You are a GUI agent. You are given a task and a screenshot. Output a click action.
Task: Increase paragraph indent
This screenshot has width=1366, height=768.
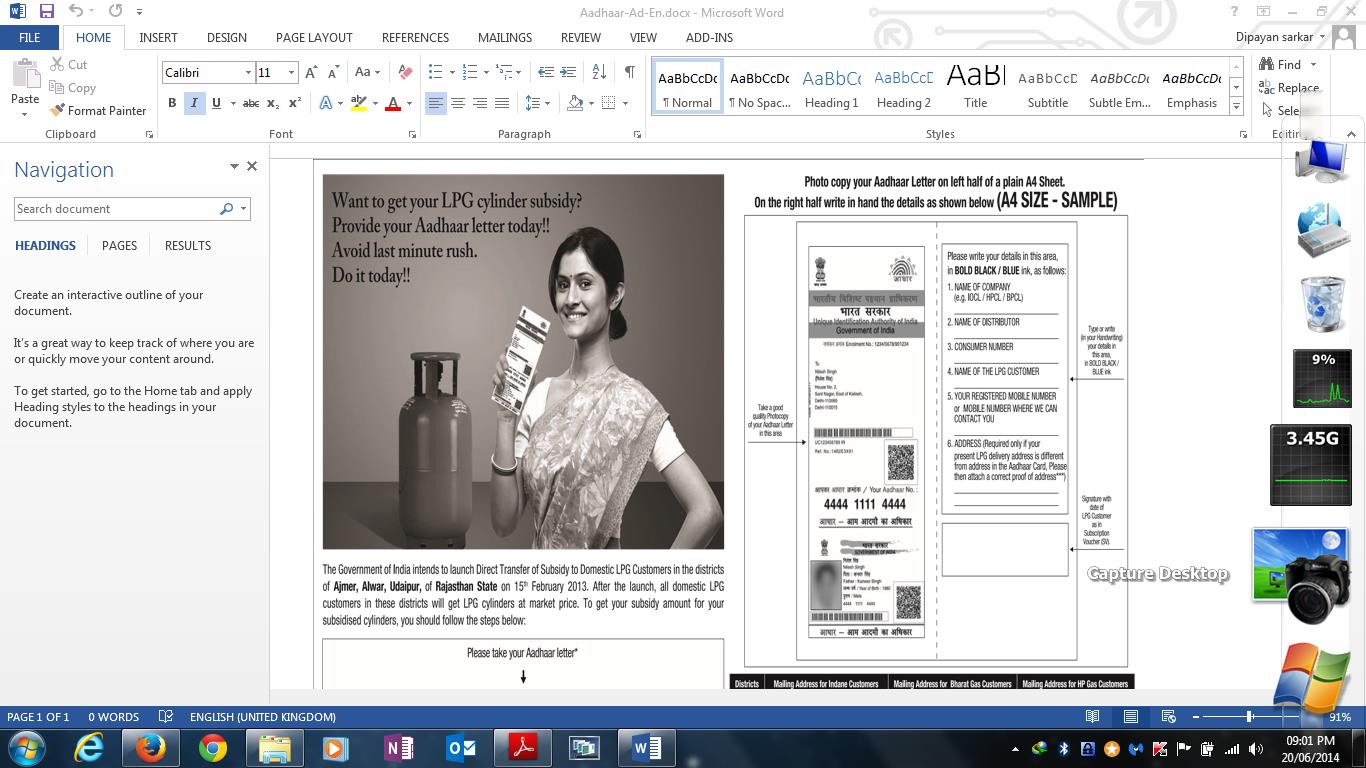click(x=568, y=72)
